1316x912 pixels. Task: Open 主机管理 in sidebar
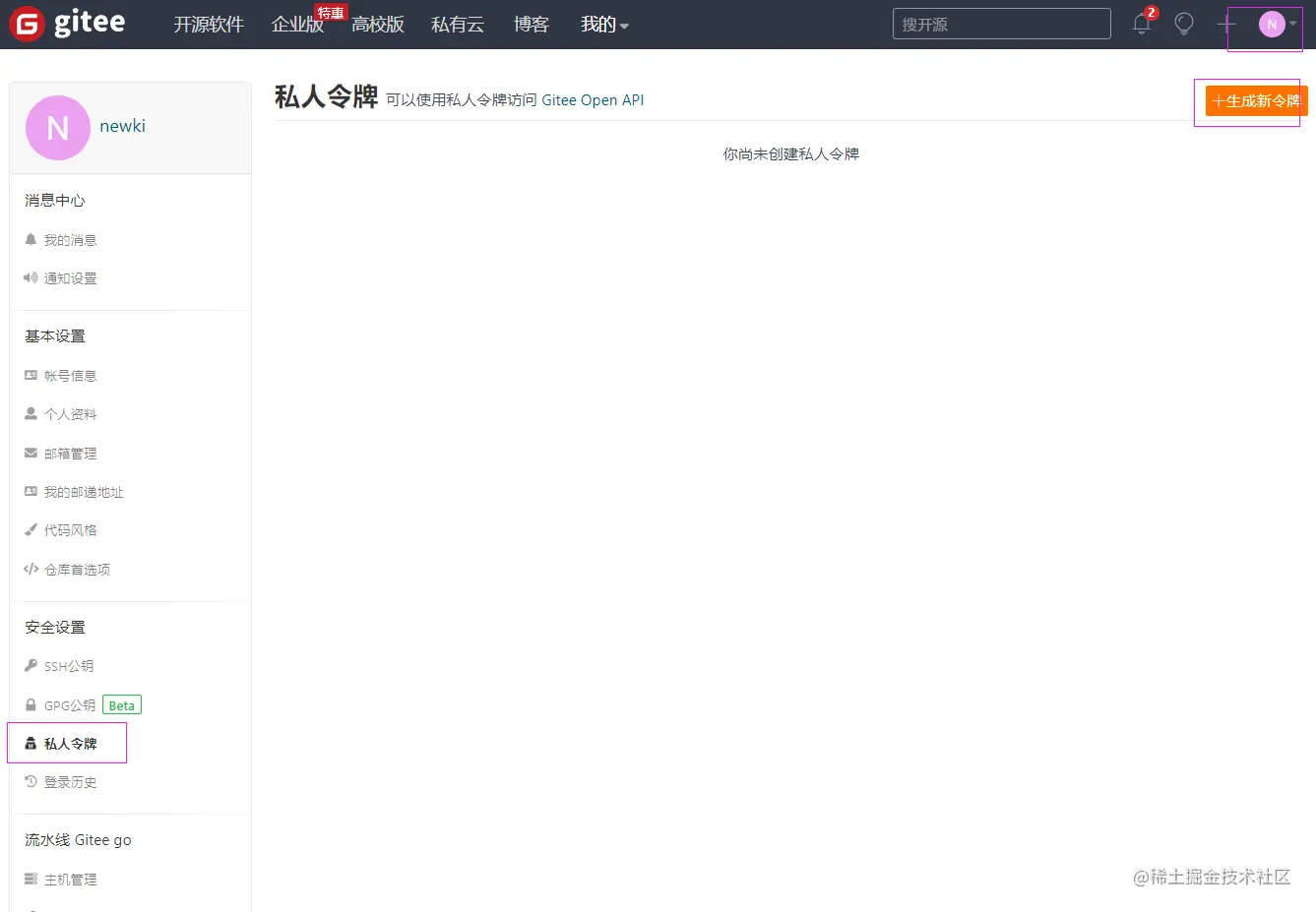pyautogui.click(x=70, y=880)
